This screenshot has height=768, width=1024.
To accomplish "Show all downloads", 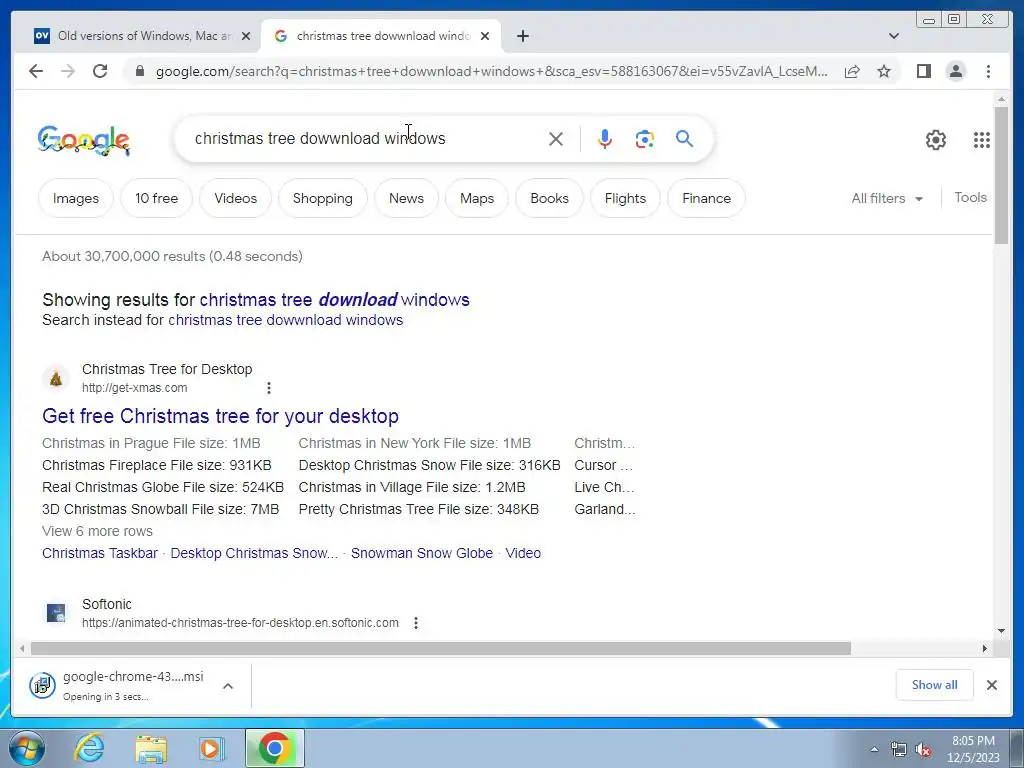I will pyautogui.click(x=935, y=685).
